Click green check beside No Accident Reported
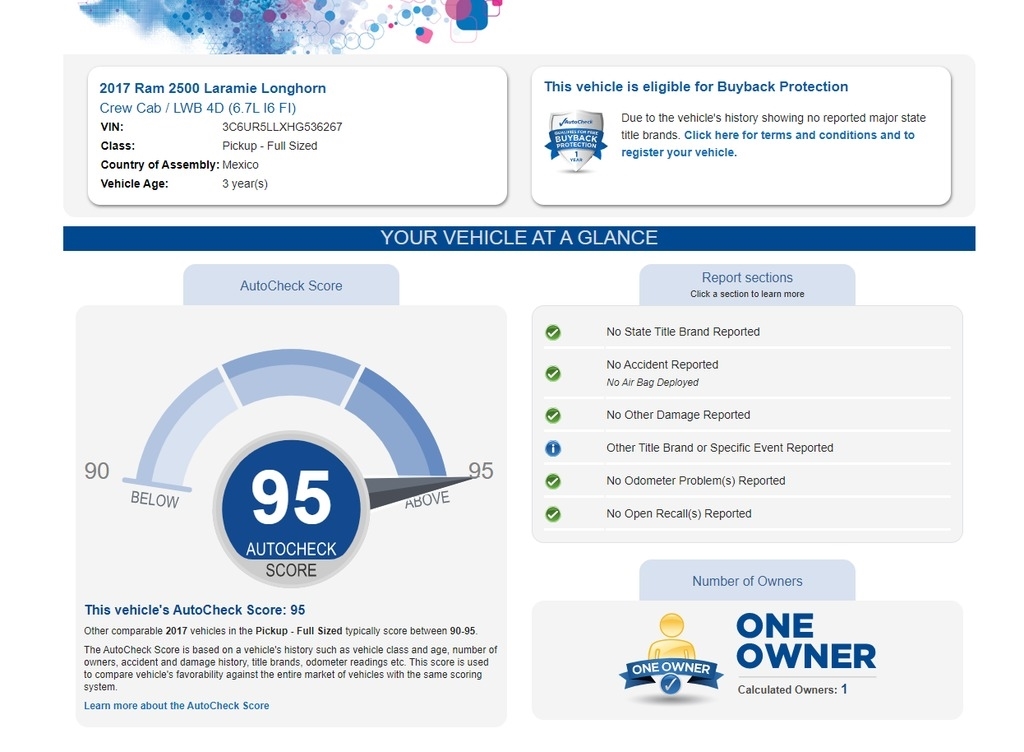This screenshot has width=1024, height=752. tap(553, 373)
